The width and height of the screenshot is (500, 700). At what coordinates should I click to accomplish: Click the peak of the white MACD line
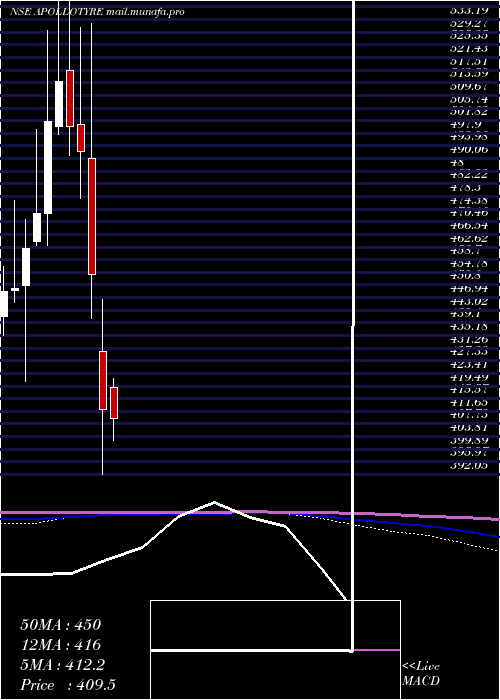pos(214,502)
